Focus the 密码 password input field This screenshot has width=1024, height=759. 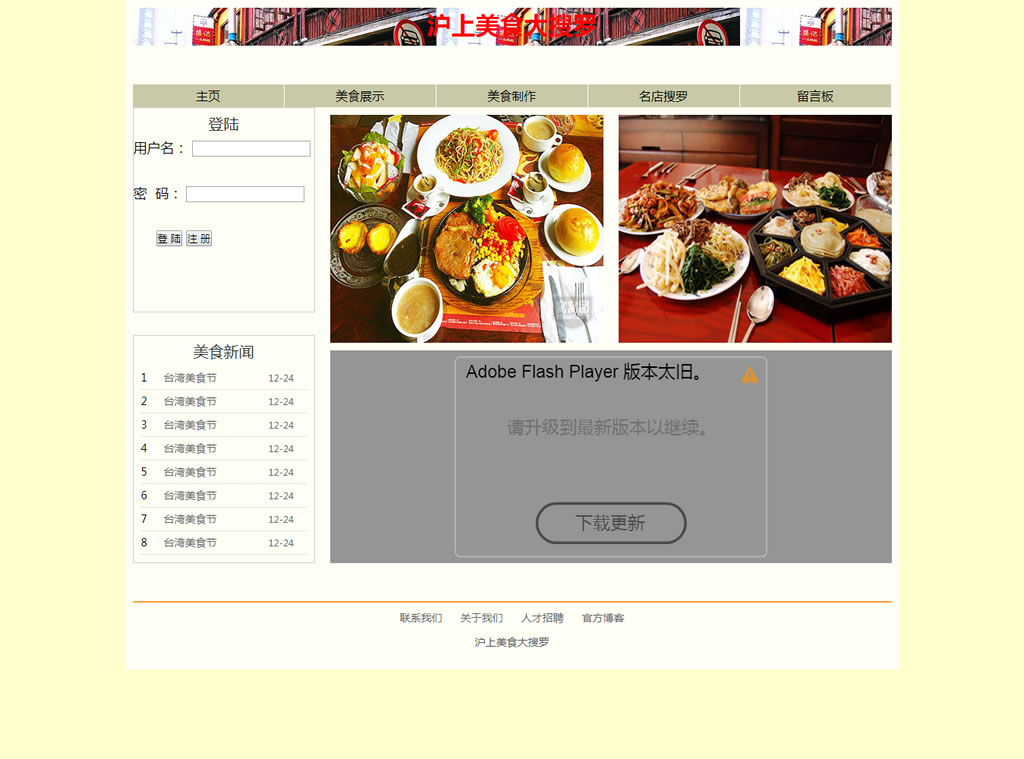(x=245, y=195)
